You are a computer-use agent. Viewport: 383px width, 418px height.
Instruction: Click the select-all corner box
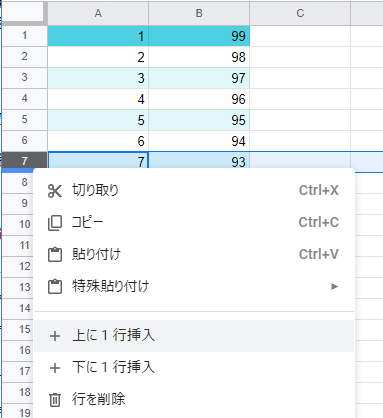click(23, 13)
